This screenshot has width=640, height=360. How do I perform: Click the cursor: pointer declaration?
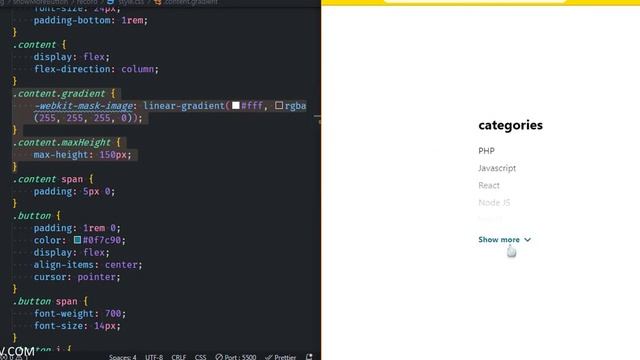click(x=77, y=277)
